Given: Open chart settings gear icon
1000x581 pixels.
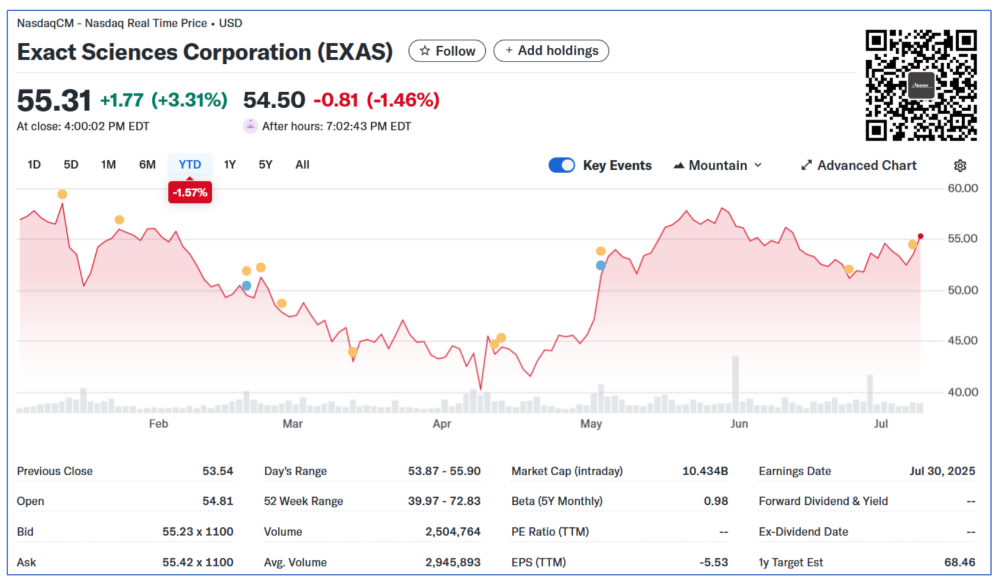Looking at the screenshot, I should coord(960,166).
